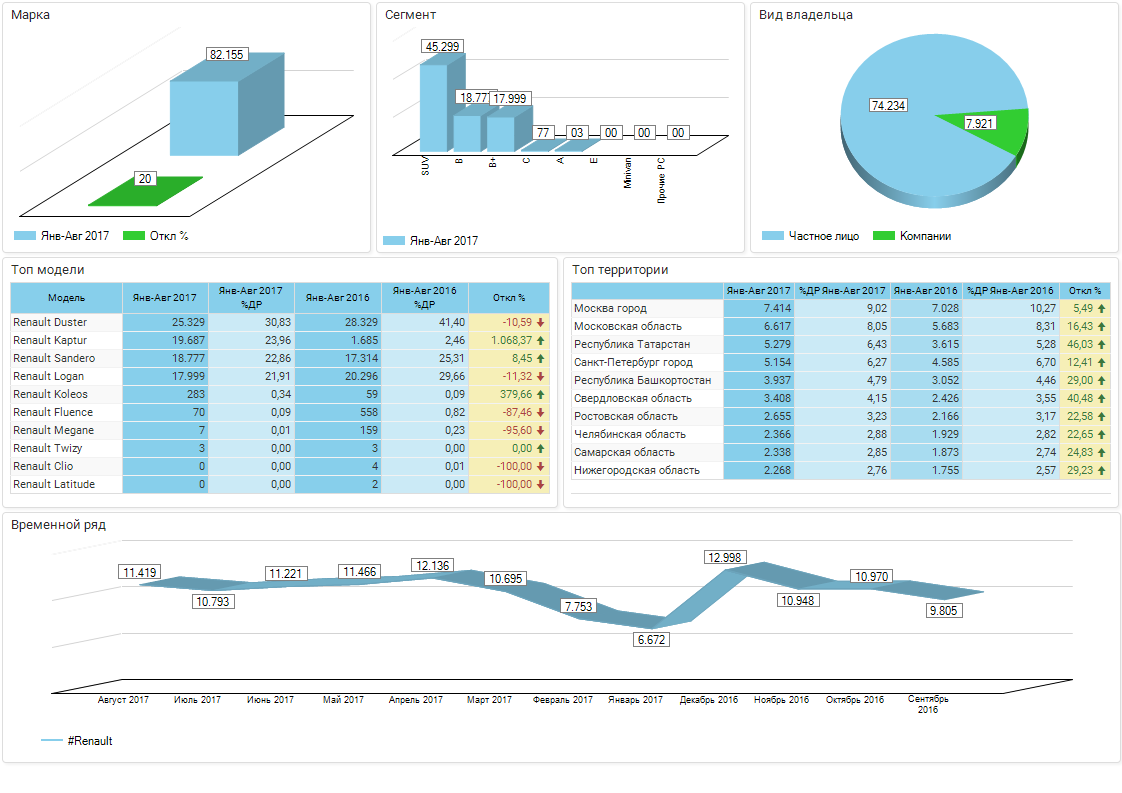Click the down arrow in Renault Latitude row

541,484
